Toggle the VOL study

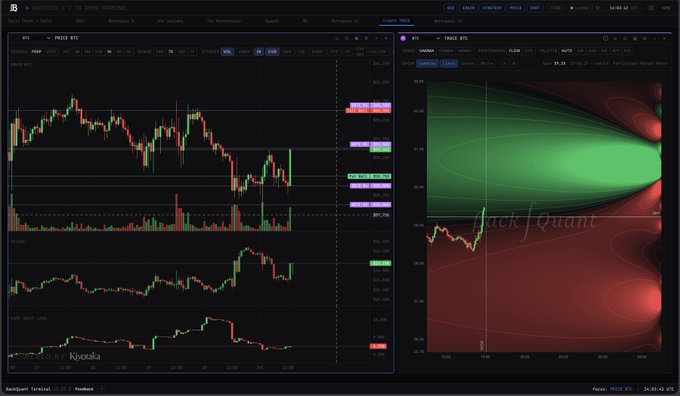(227, 52)
